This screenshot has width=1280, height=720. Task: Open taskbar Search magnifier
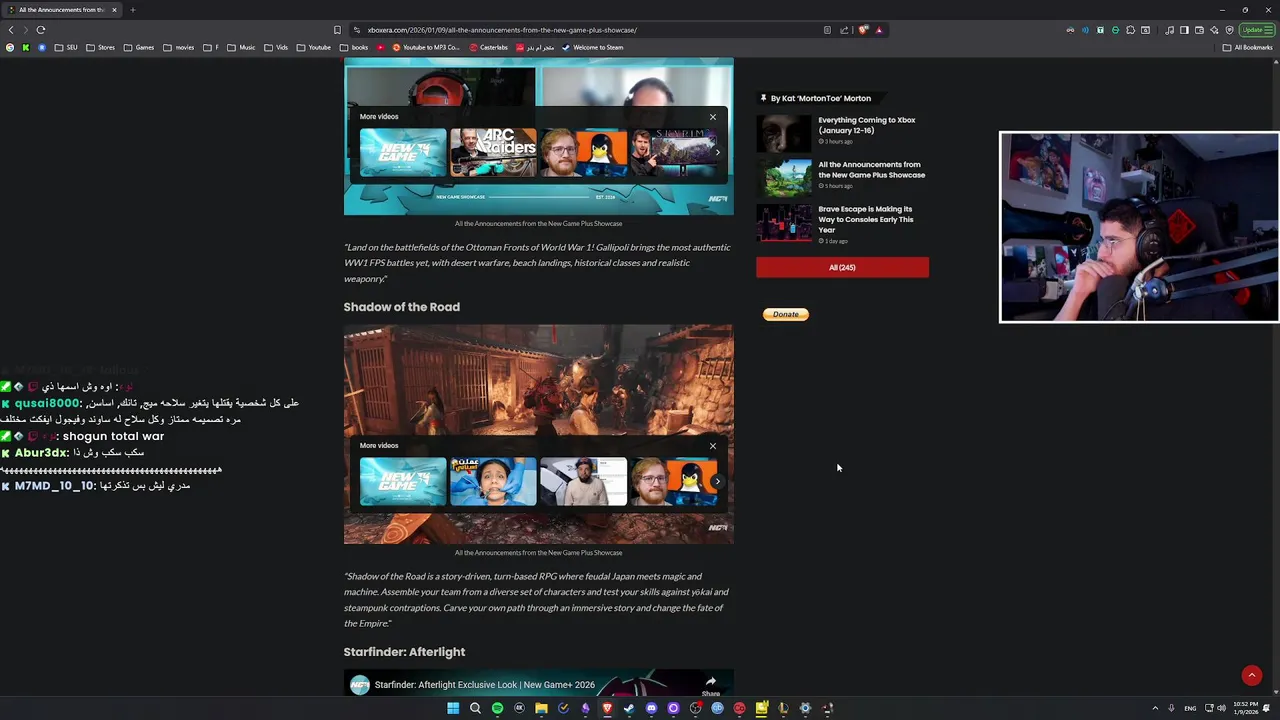(475, 708)
